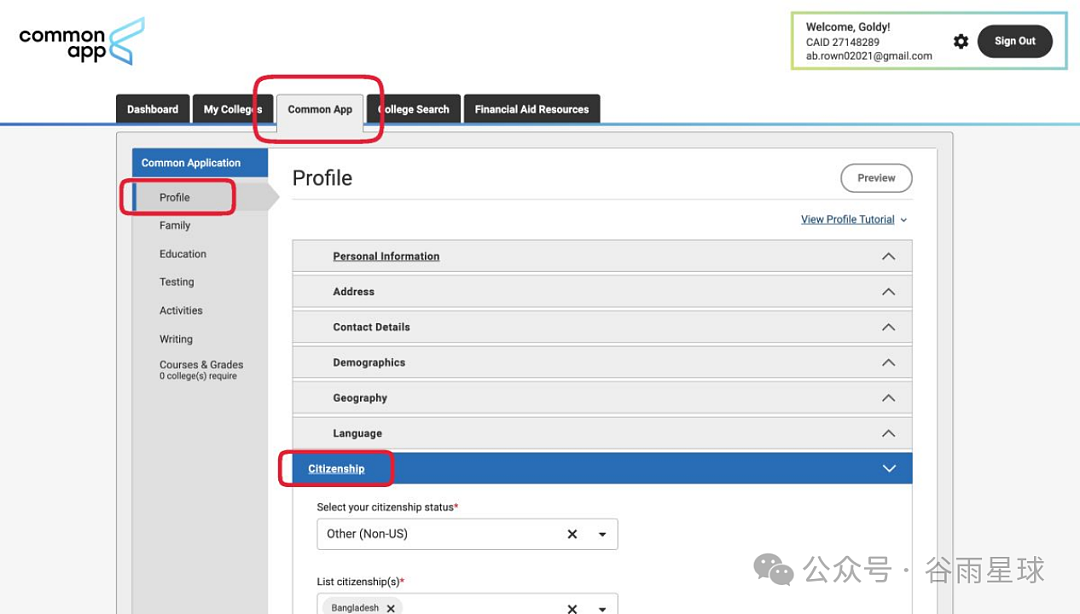Click the Citizenship section heading link
The image size is (1080, 614).
tap(336, 469)
